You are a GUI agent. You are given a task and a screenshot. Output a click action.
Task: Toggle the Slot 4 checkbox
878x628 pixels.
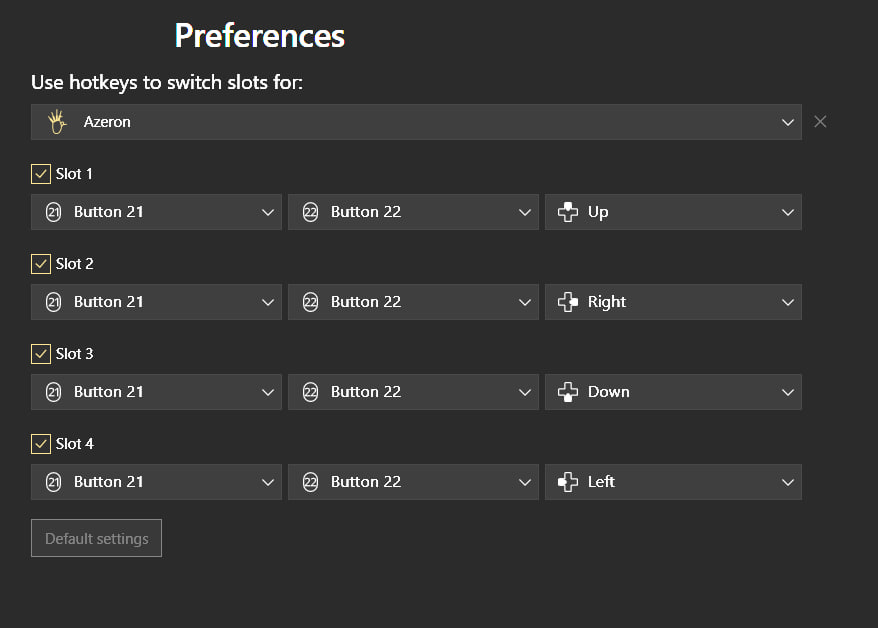click(41, 444)
